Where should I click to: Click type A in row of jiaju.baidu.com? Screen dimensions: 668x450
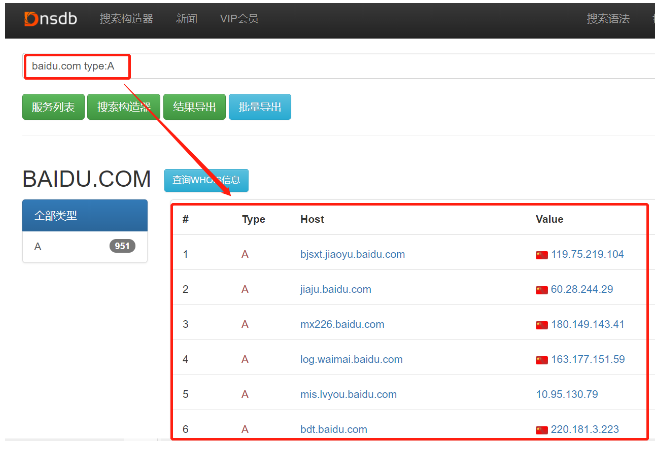click(245, 289)
